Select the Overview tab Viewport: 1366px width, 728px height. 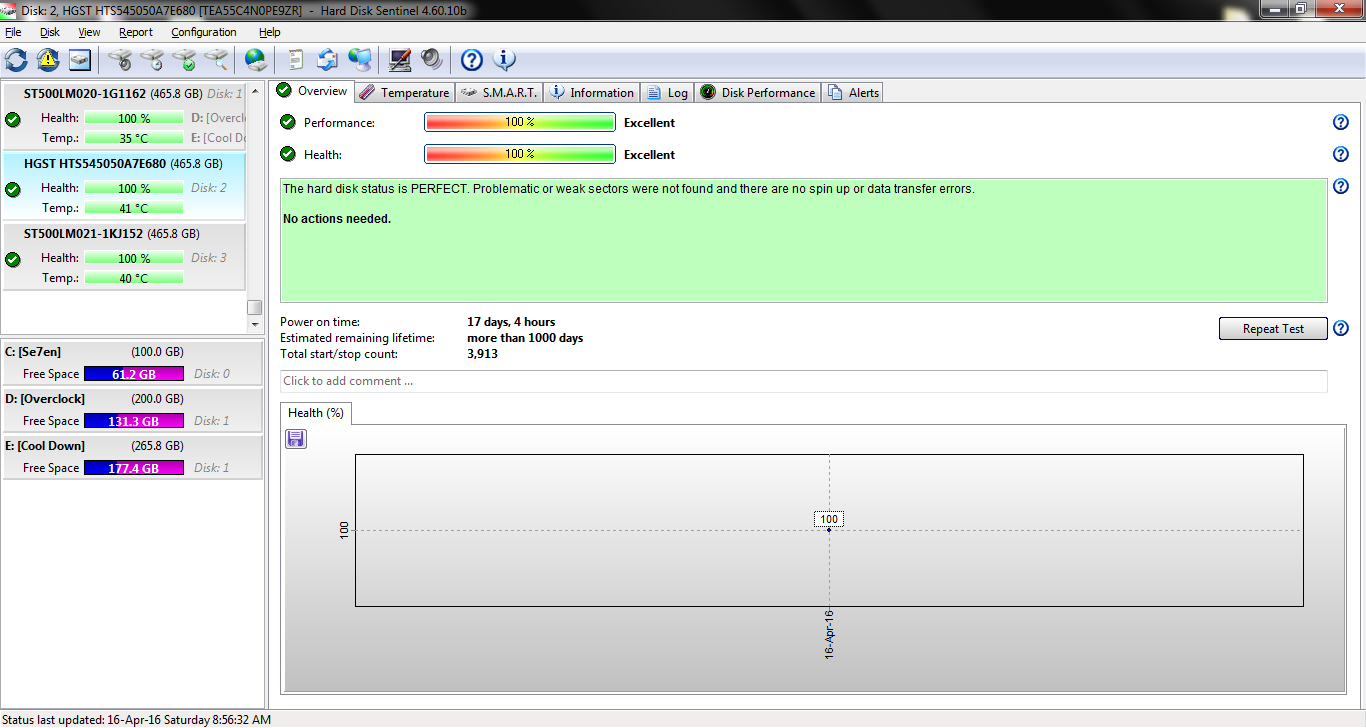312,91
